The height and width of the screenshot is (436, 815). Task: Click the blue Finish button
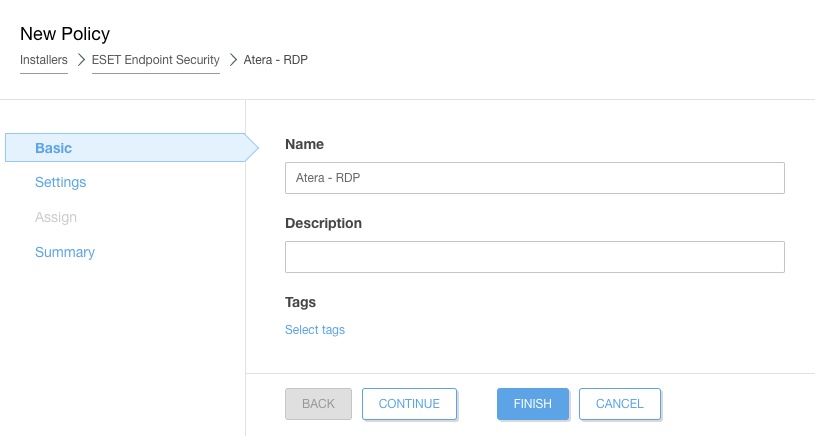point(532,404)
